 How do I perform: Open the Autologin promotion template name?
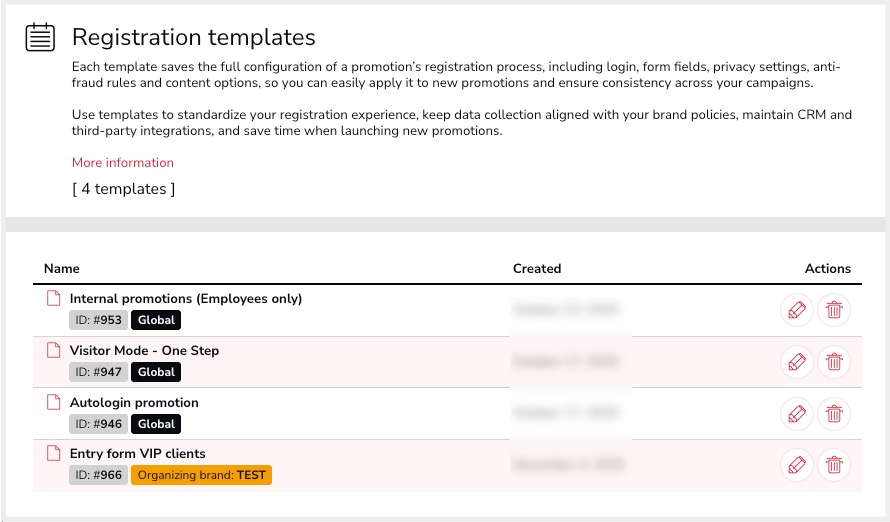tap(134, 402)
